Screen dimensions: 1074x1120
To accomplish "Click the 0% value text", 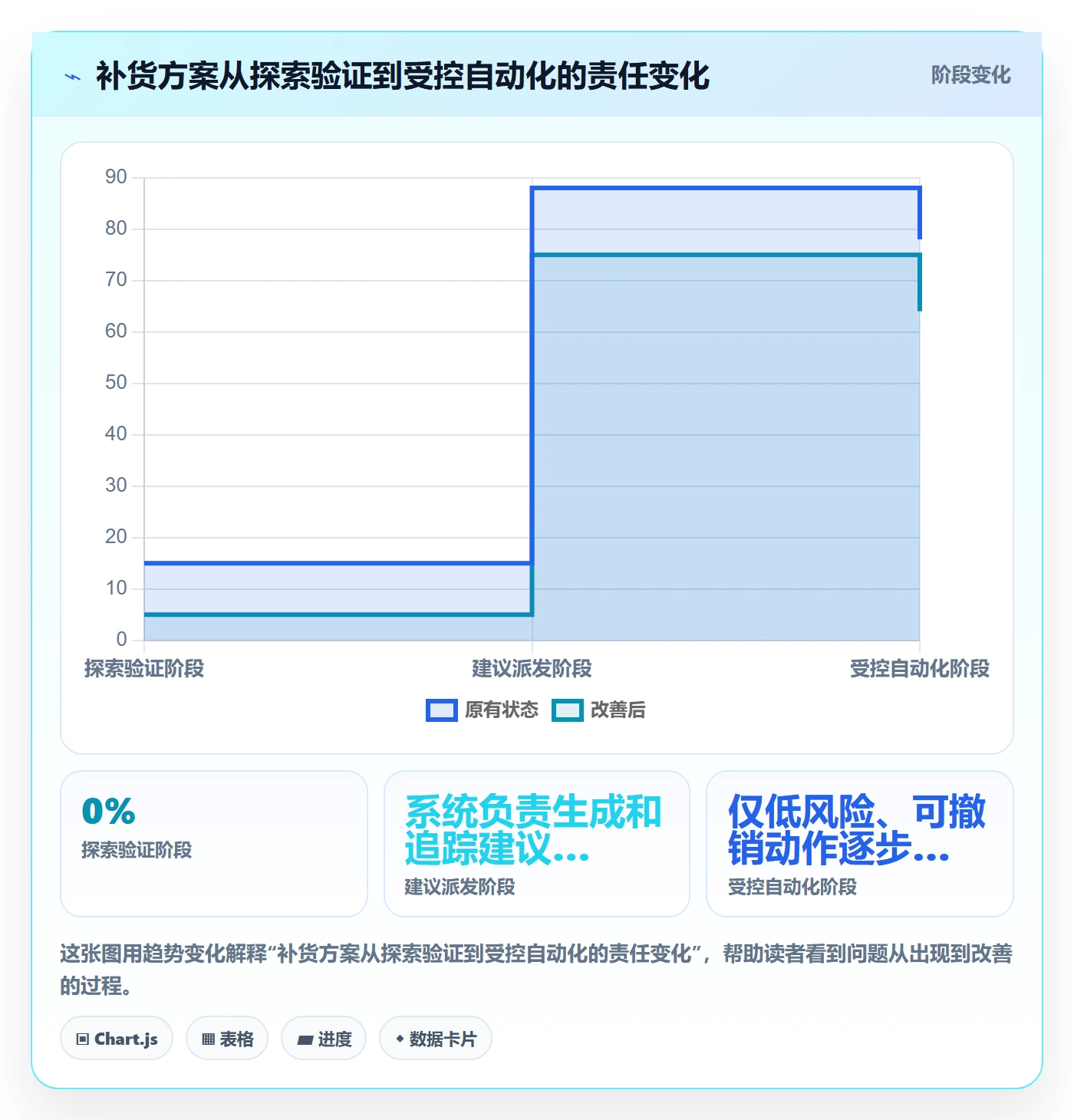I will point(108,812).
